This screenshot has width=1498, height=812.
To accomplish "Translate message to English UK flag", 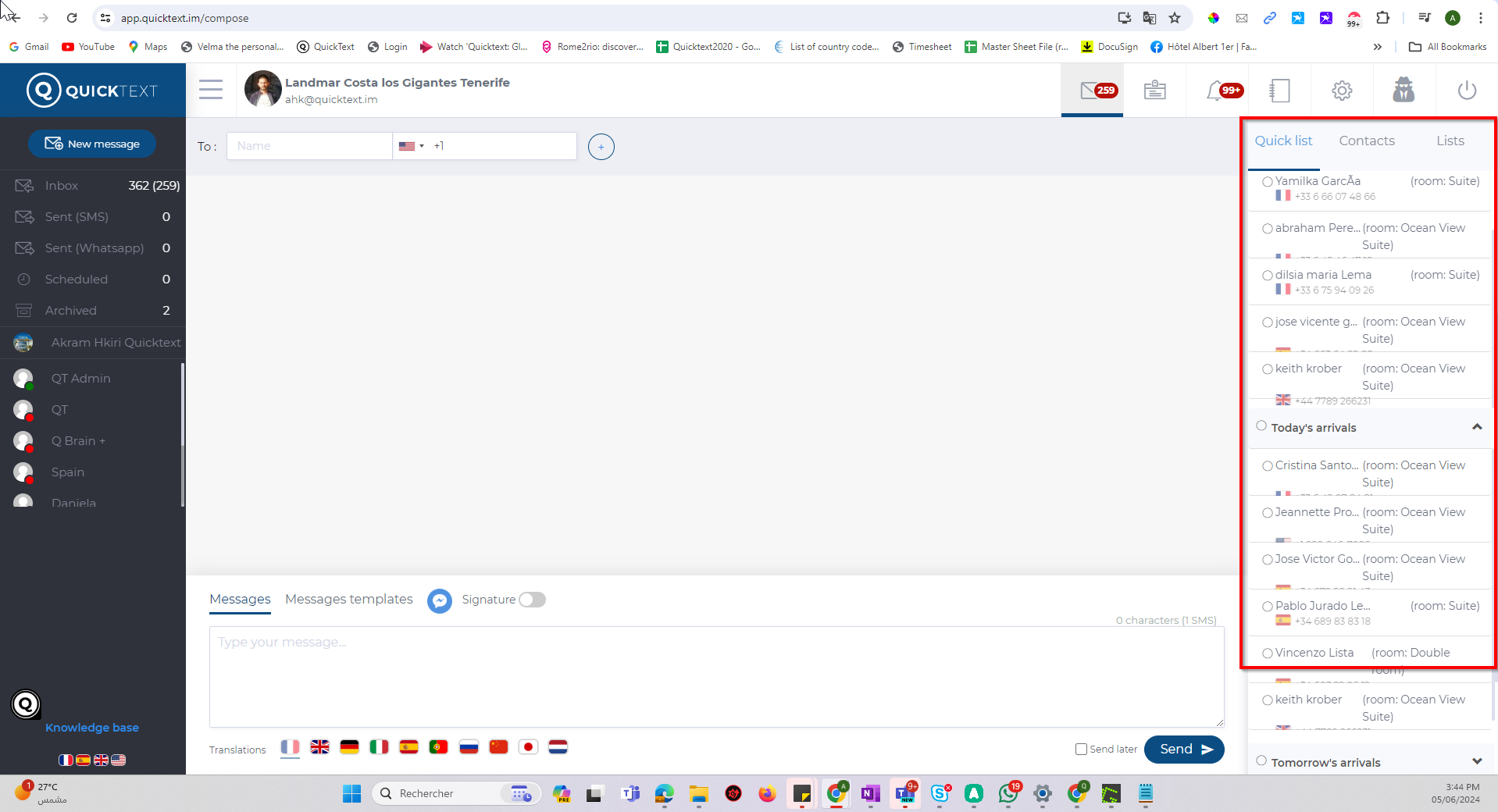I will coord(319,747).
